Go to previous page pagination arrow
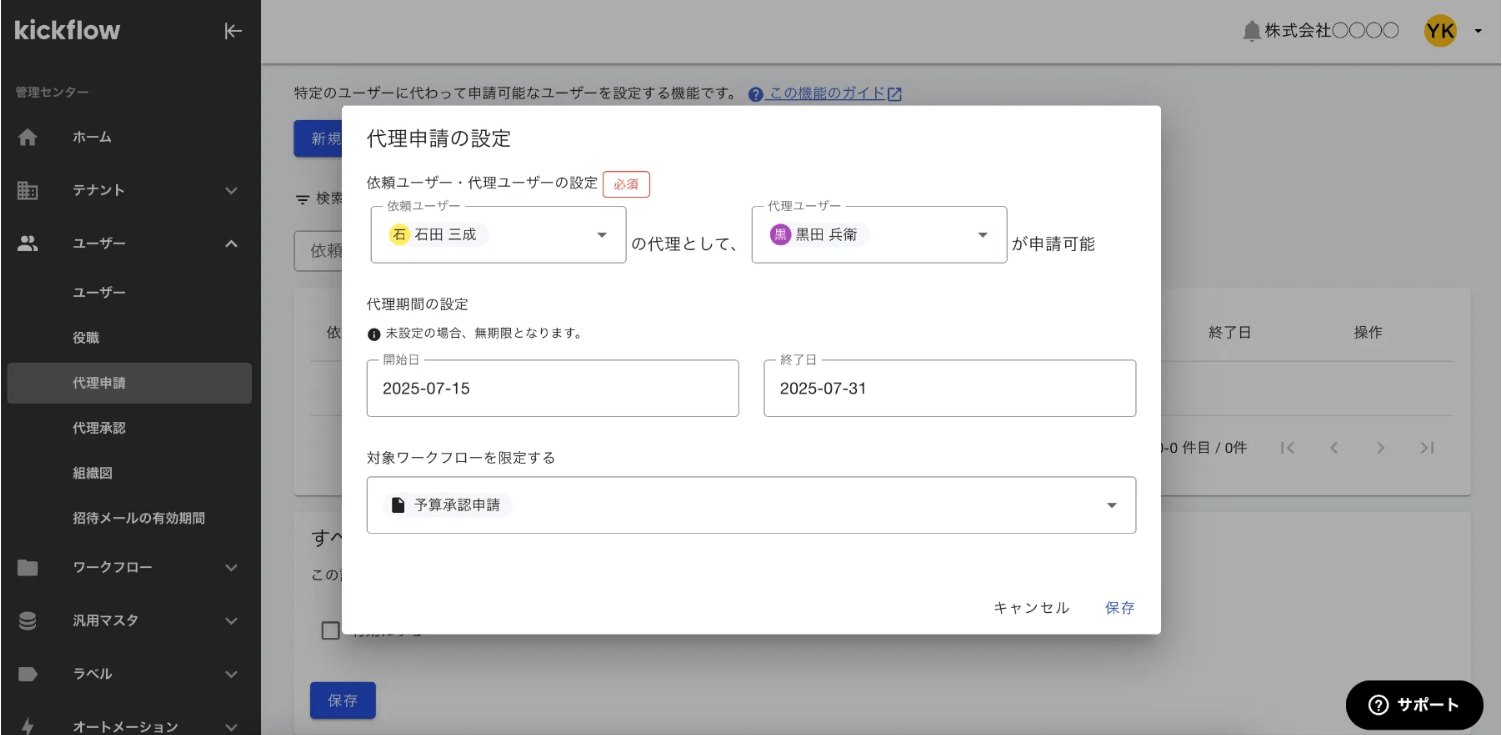The height and width of the screenshot is (735, 1502). (x=1334, y=448)
